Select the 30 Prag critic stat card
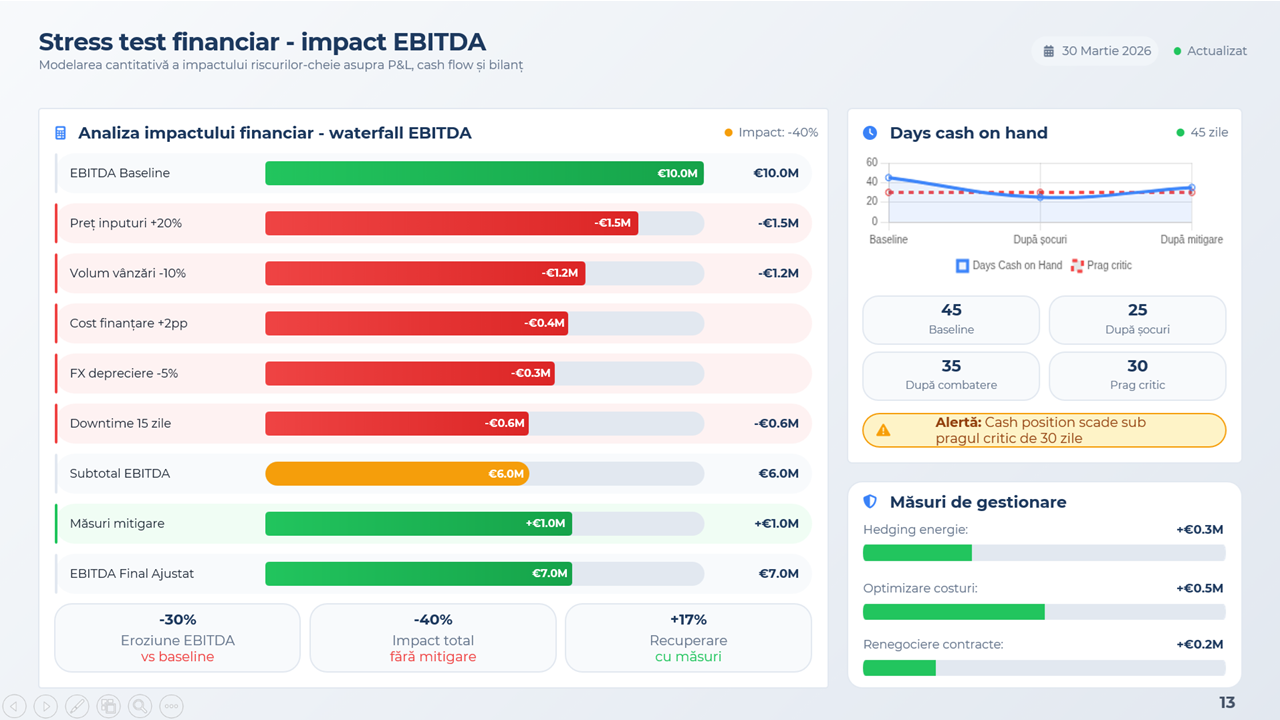 point(1137,376)
